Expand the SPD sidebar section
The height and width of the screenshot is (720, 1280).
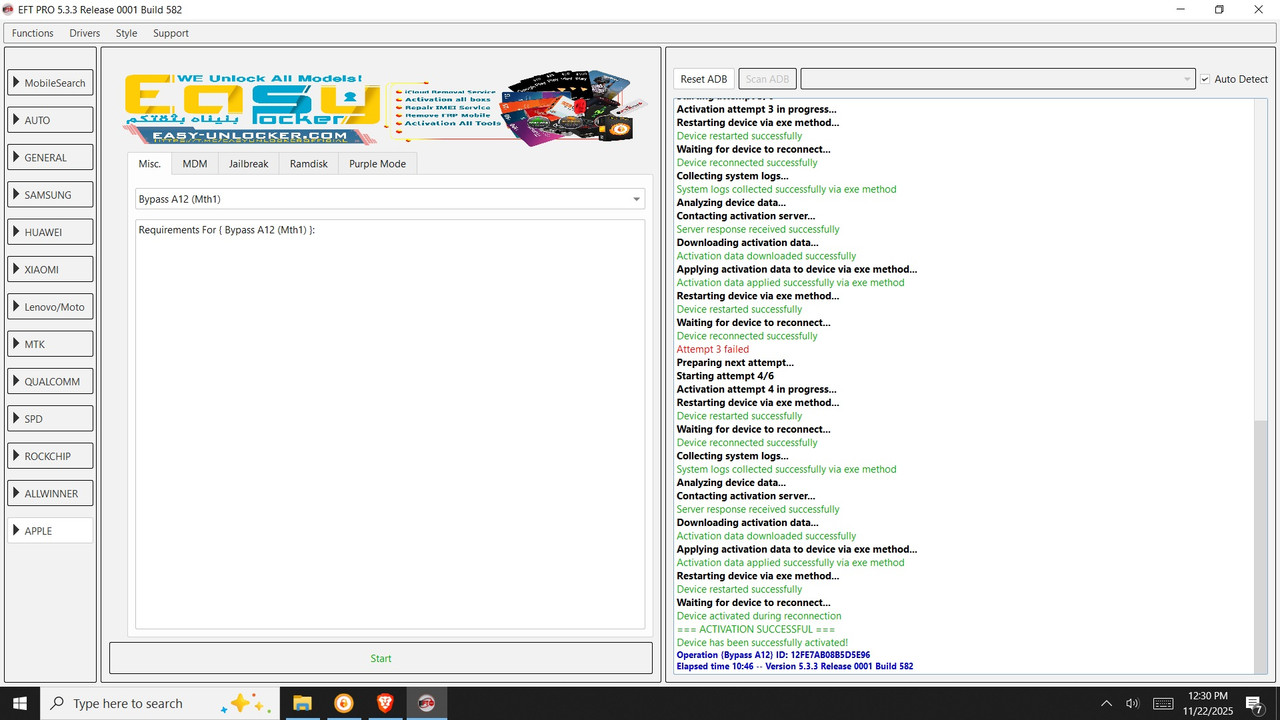[x=51, y=419]
